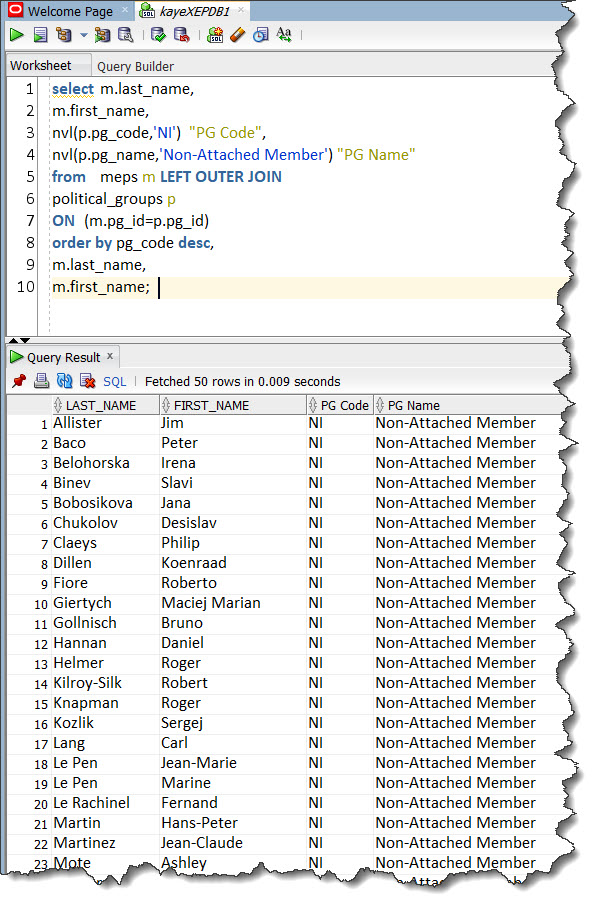Refresh the query result grid

click(64, 381)
